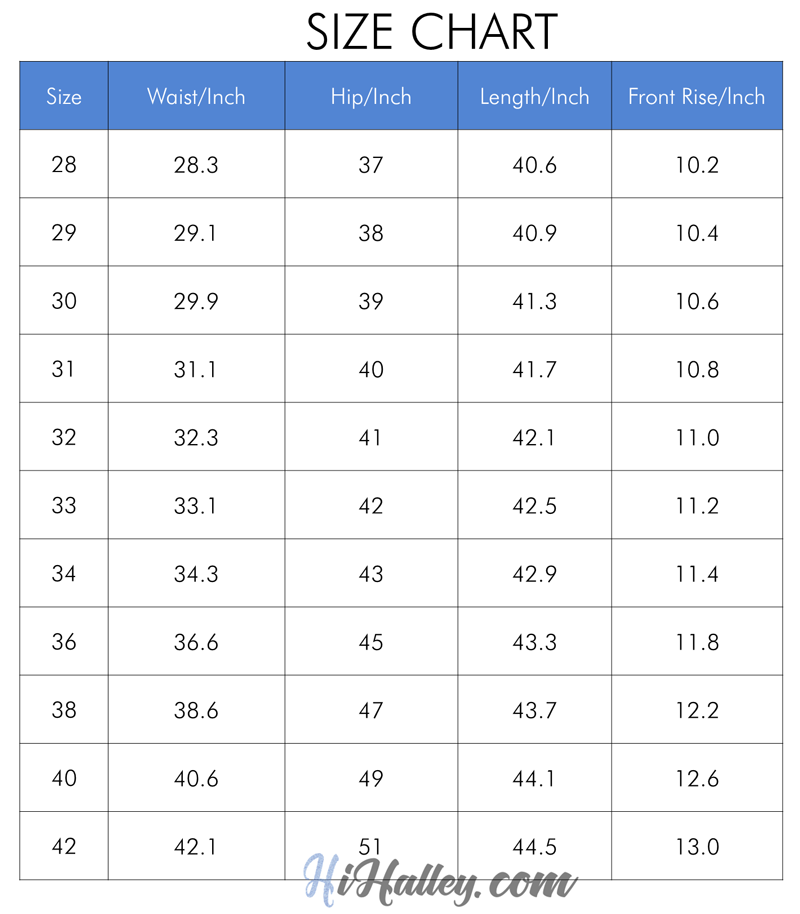
Task: Click the Front Rise/Inch column header
Action: pyautogui.click(x=696, y=97)
